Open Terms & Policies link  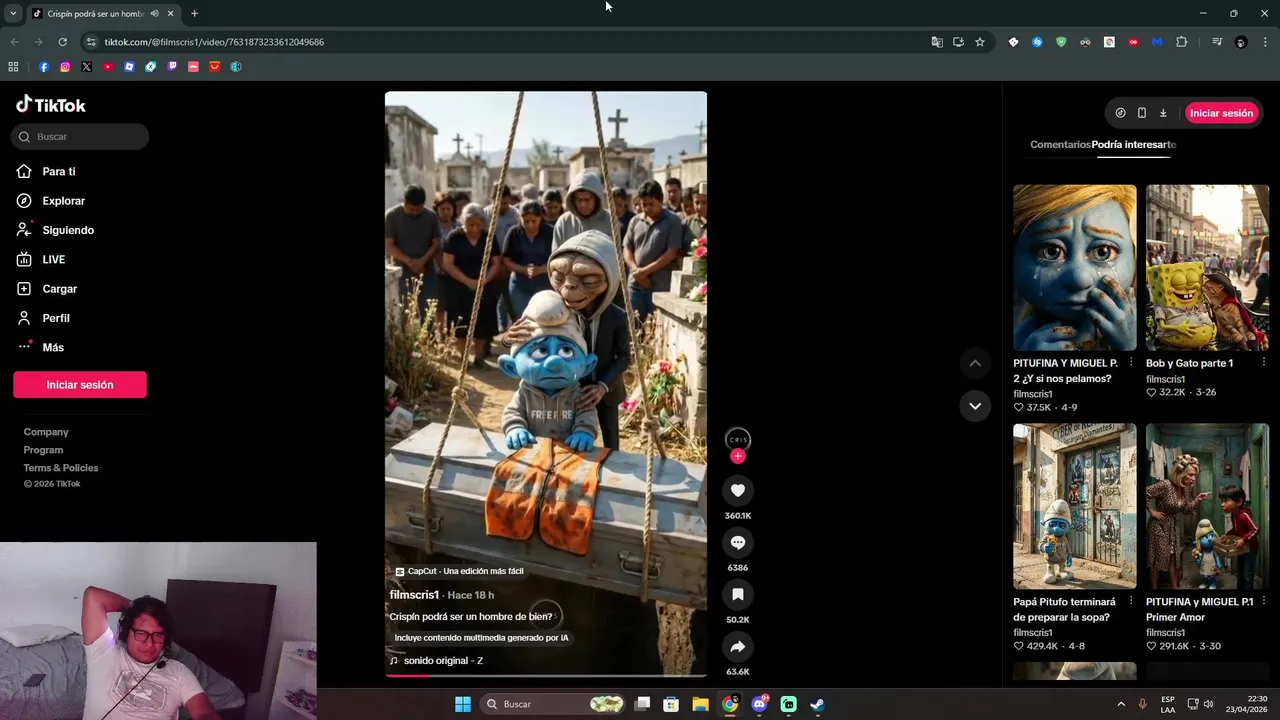(x=61, y=468)
